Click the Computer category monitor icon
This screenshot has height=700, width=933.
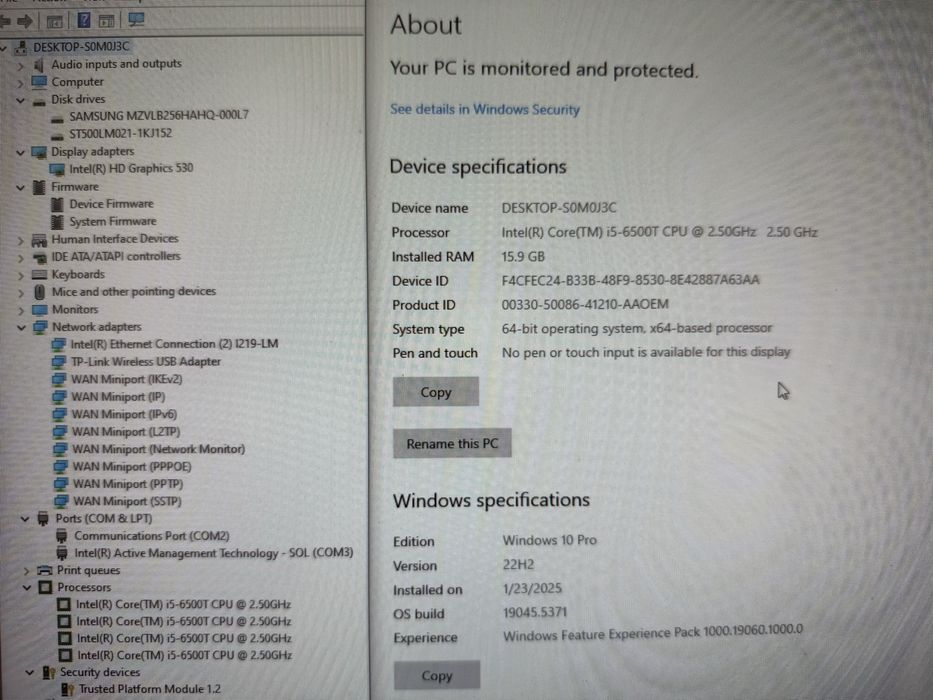[39, 82]
